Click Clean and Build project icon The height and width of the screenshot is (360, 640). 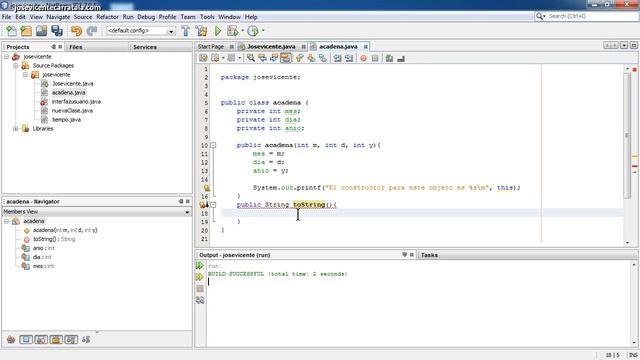click(201, 31)
